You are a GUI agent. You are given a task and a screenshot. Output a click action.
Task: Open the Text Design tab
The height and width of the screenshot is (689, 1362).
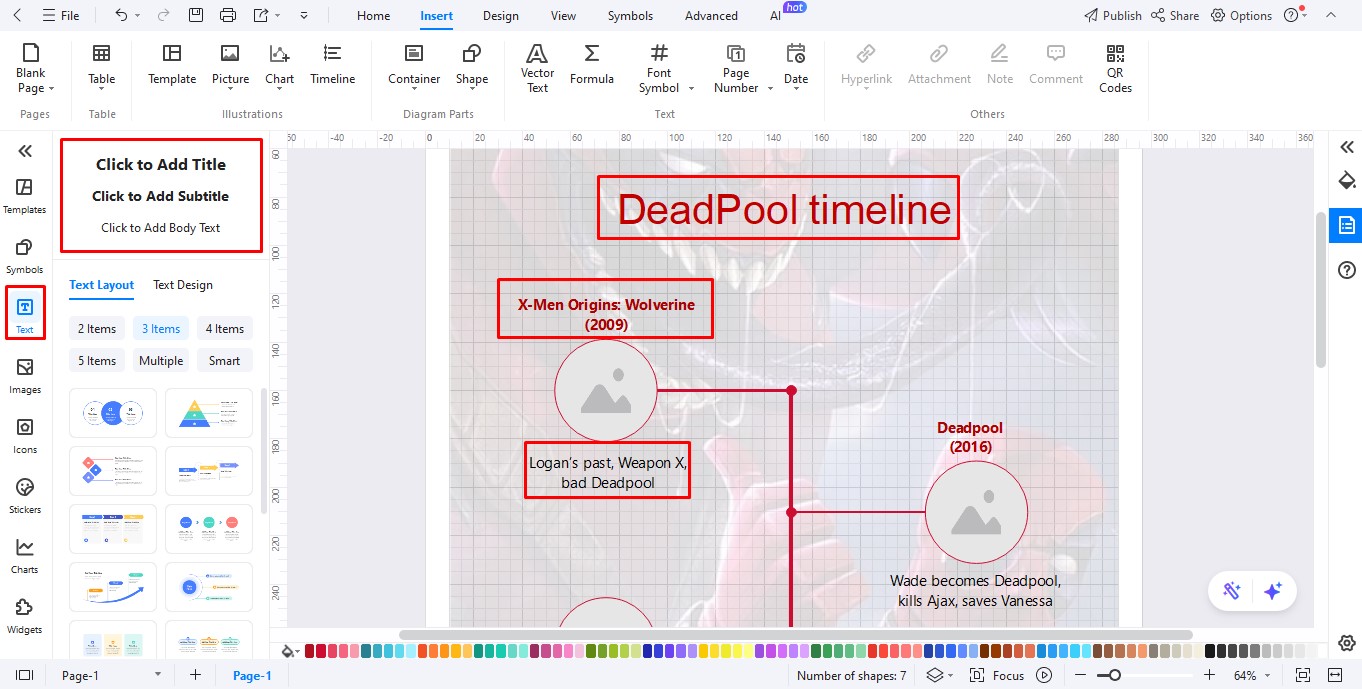(183, 285)
